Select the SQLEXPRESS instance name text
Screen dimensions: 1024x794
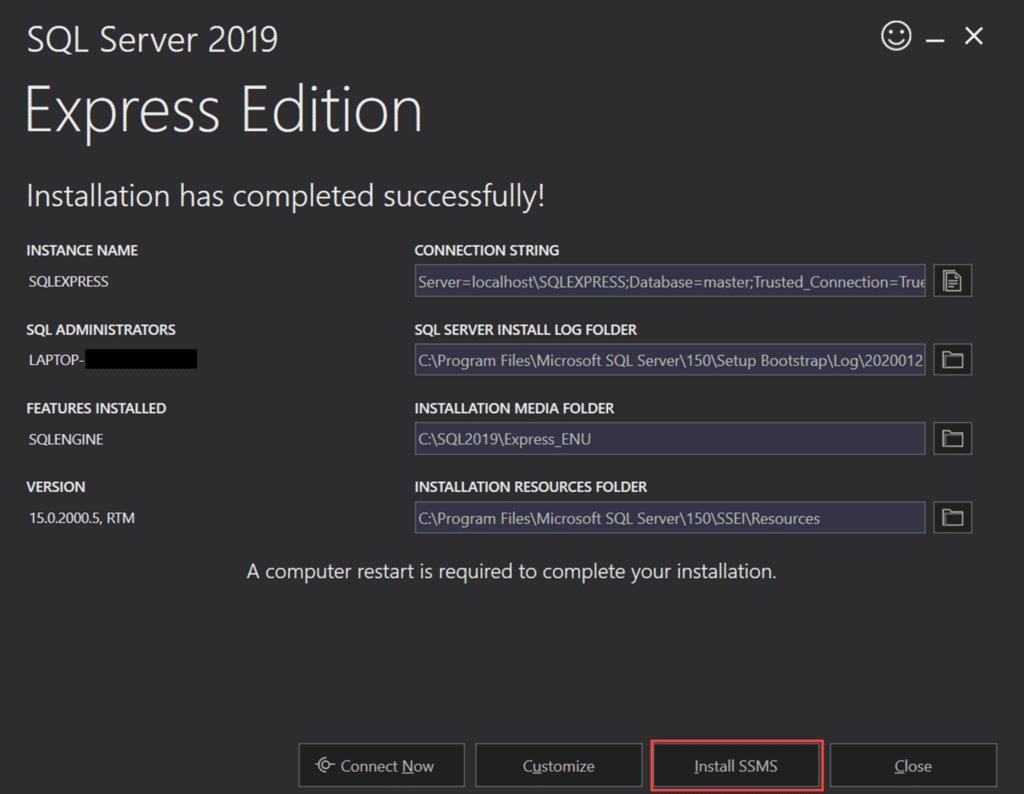click(x=69, y=281)
